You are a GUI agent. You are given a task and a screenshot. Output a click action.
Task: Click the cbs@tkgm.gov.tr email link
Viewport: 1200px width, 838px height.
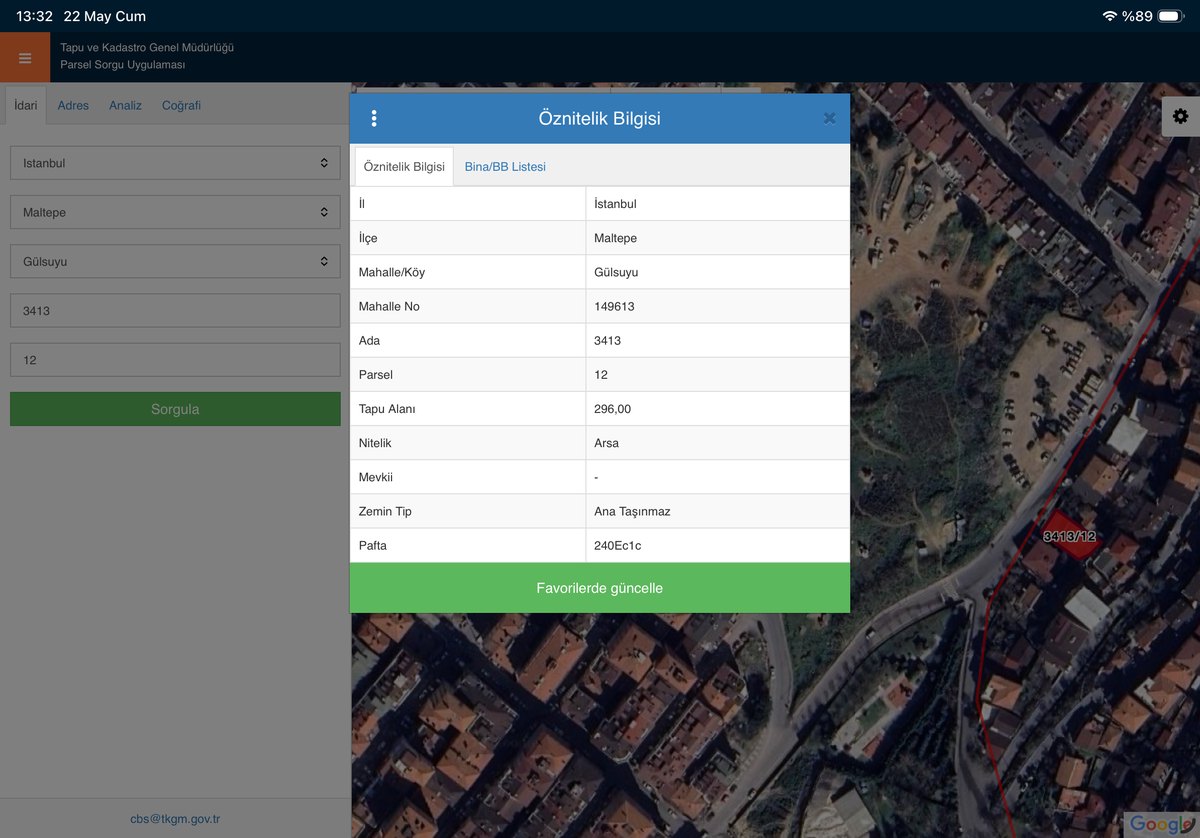(175, 819)
